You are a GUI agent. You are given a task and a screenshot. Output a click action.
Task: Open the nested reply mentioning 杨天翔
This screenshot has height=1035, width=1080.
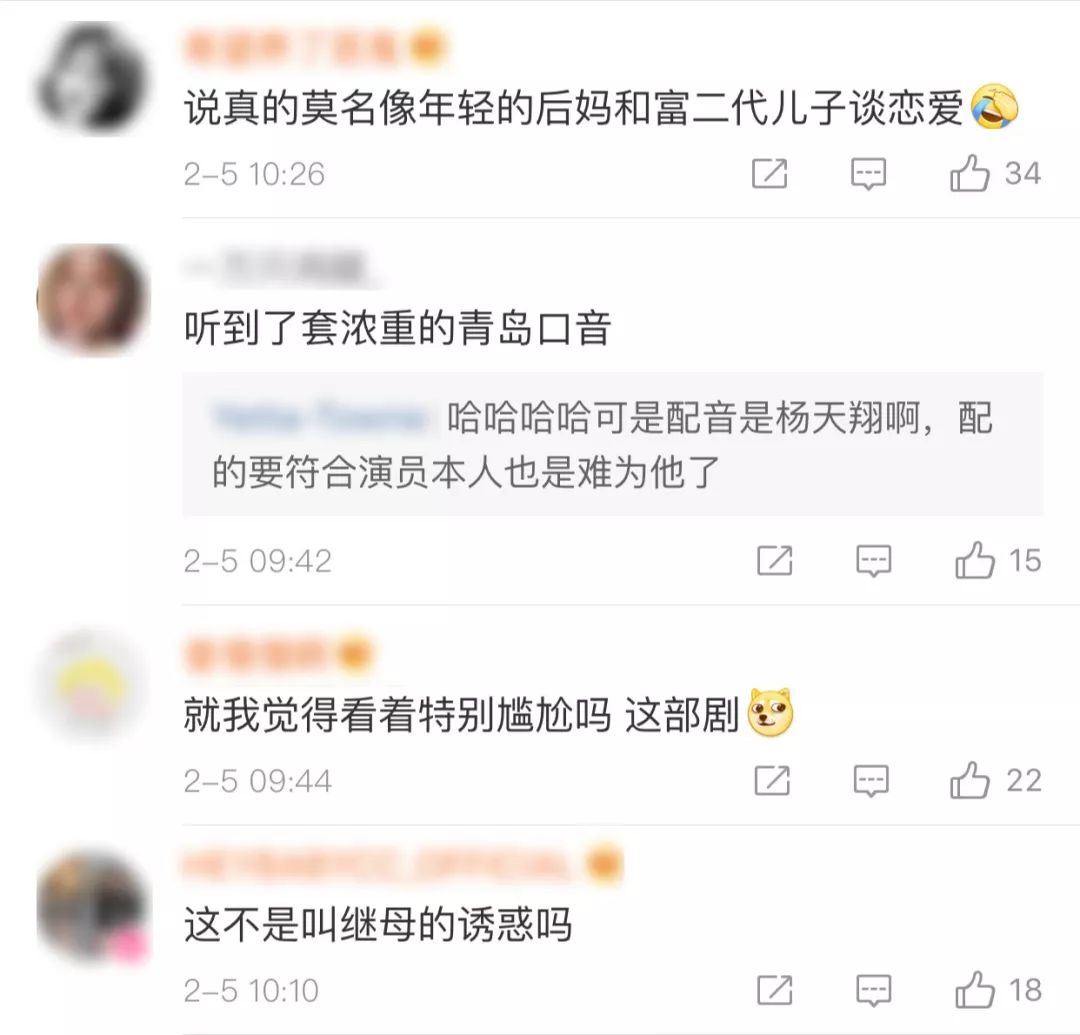coord(612,444)
